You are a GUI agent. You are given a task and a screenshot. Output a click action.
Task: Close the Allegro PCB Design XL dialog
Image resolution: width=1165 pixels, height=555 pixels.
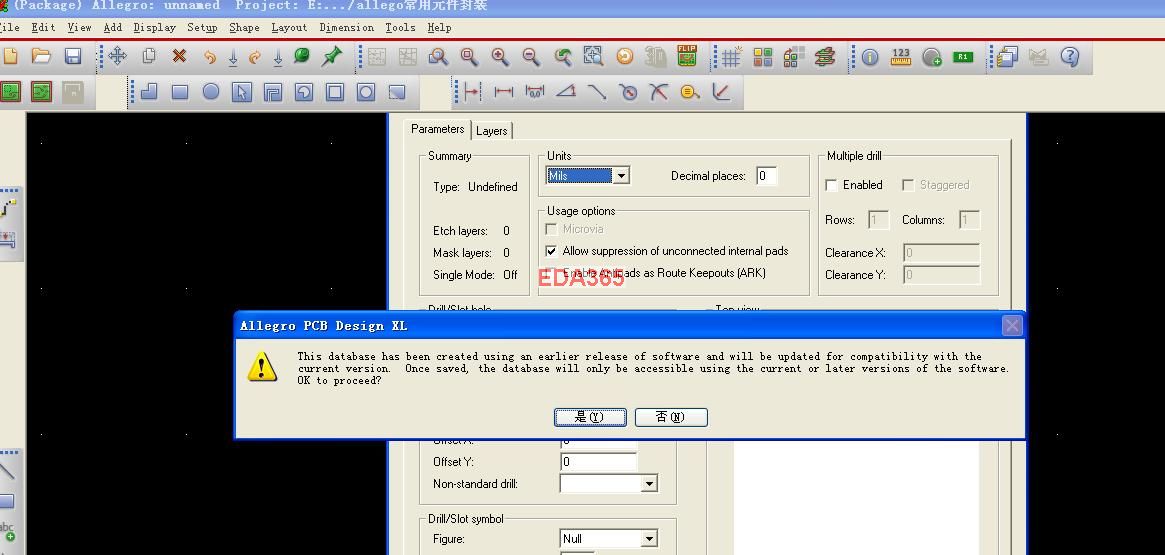coord(1011,325)
